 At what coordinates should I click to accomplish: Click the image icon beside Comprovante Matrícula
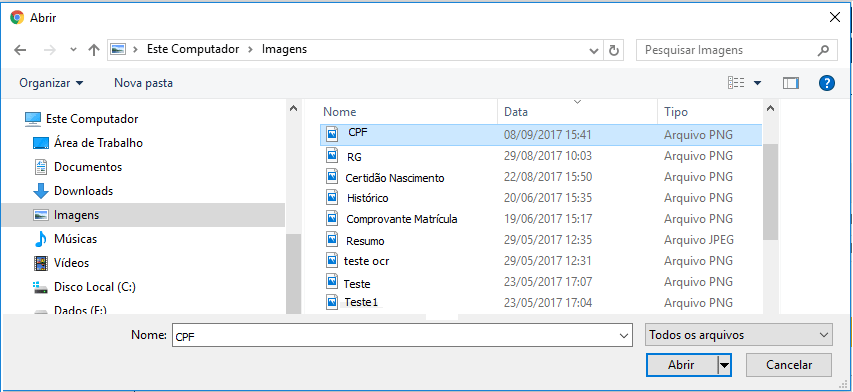pyautogui.click(x=333, y=219)
